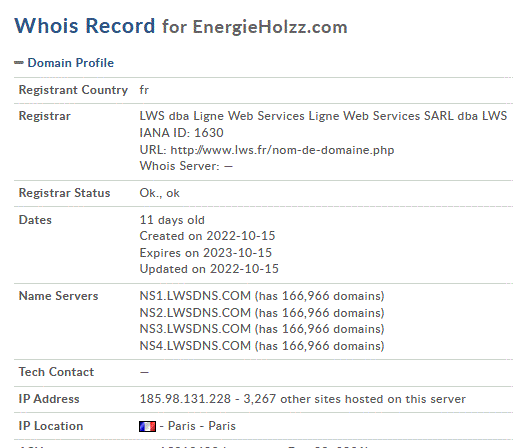Open the lws.fr registrar URL
513x448 pixels.
(x=282, y=150)
